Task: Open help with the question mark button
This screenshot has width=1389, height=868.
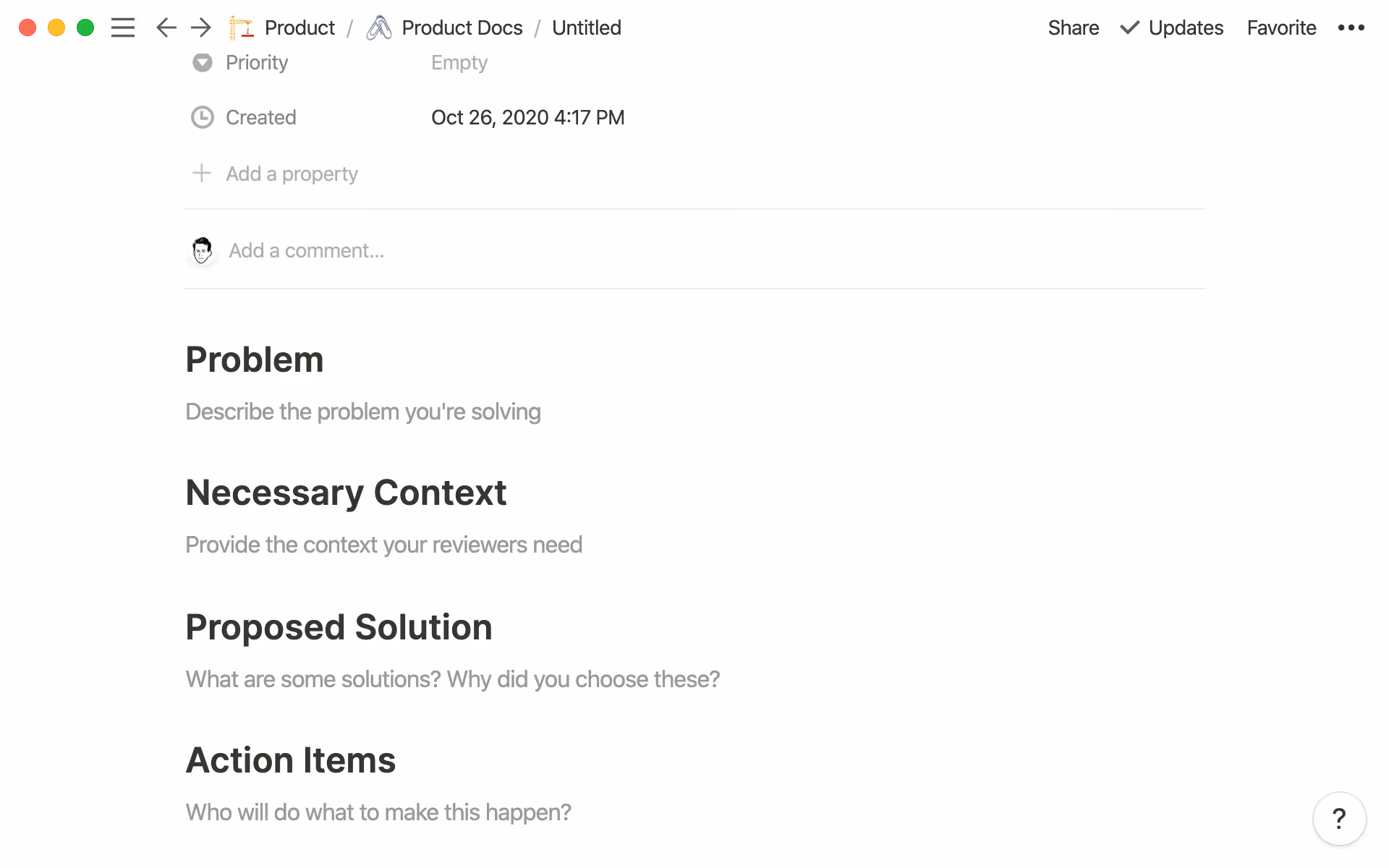Action: (1339, 819)
